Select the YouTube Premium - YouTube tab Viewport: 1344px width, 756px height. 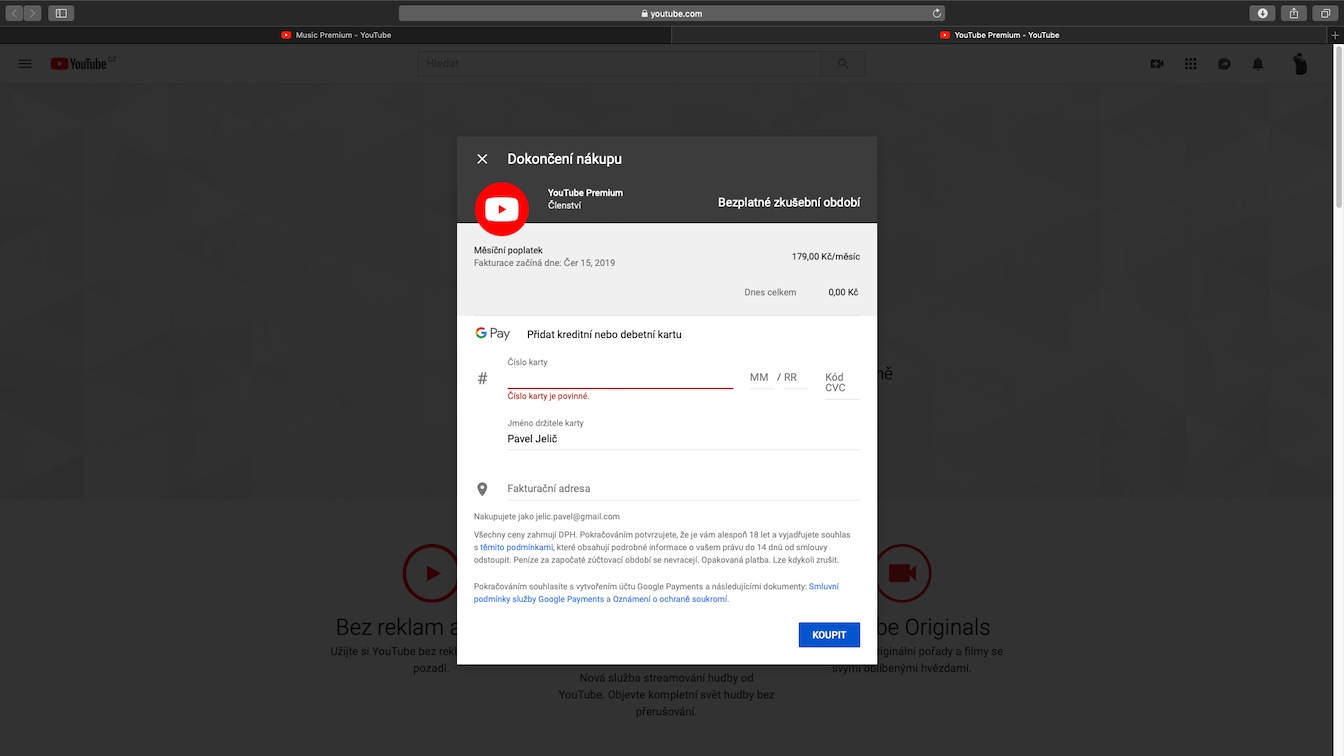tap(999, 35)
